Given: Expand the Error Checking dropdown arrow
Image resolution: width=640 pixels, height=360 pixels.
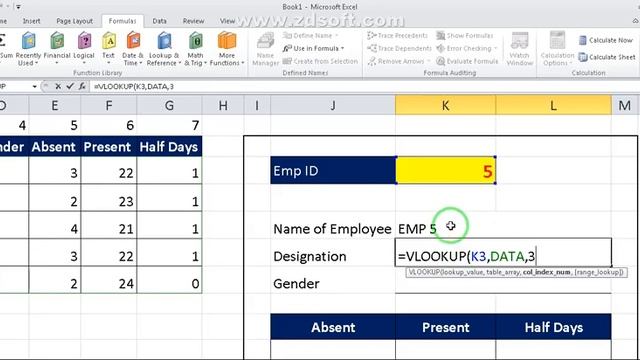Looking at the screenshot, I should point(496,49).
